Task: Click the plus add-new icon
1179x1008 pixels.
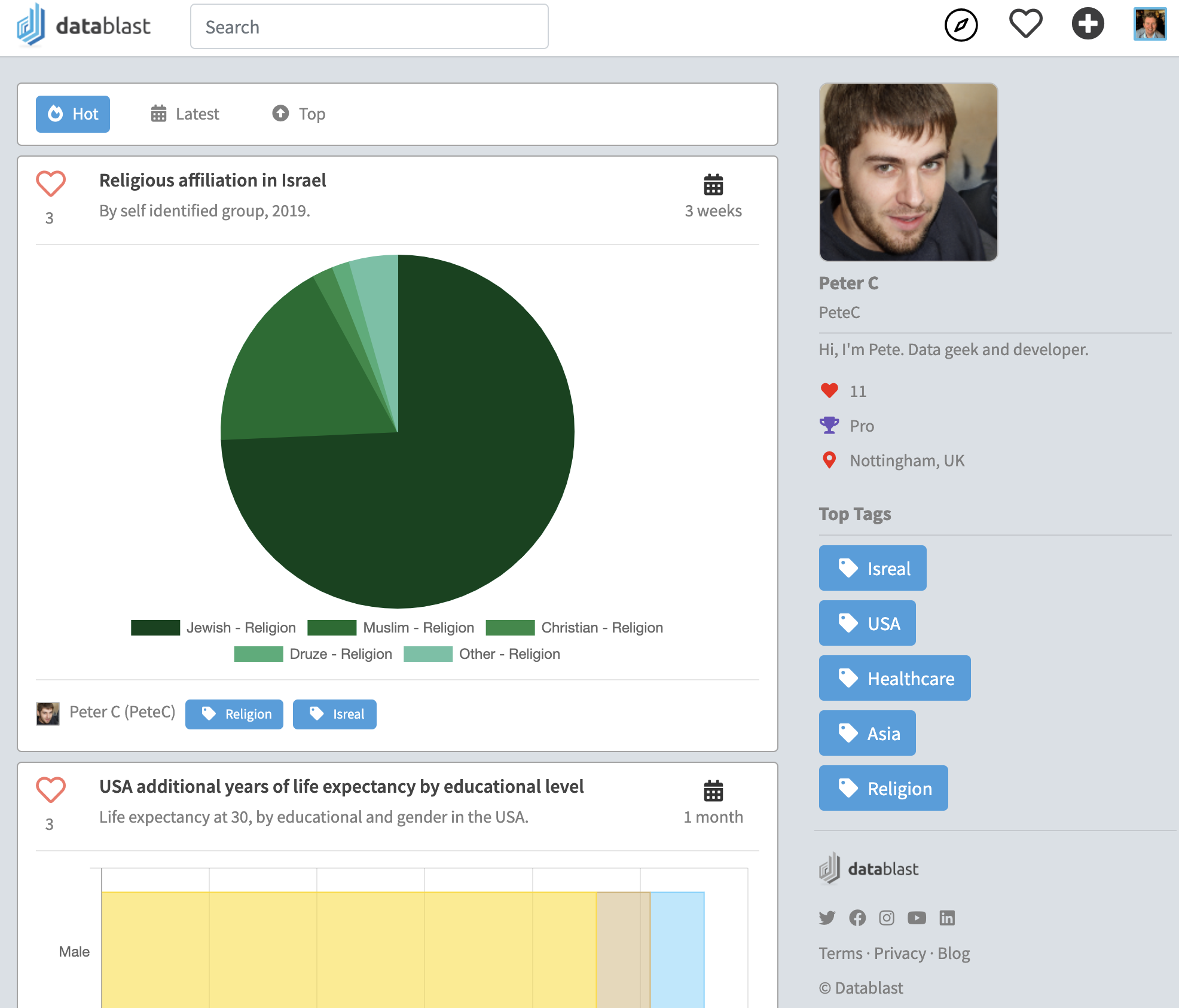Action: 1088,24
